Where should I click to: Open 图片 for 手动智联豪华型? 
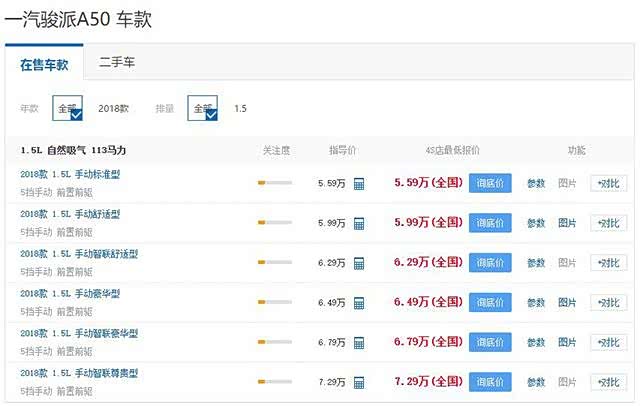click(x=567, y=342)
